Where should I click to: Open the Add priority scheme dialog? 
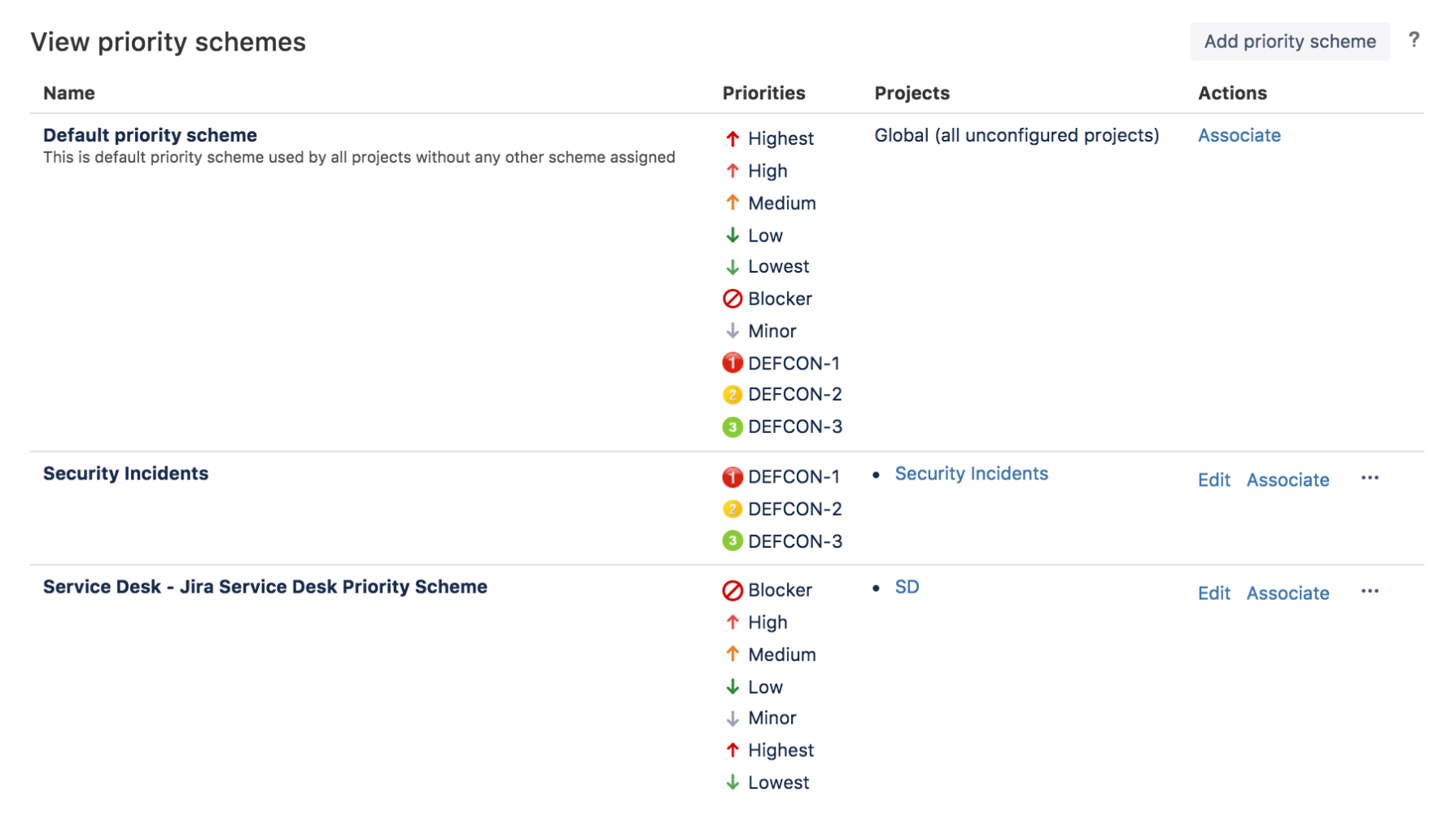click(x=1289, y=41)
